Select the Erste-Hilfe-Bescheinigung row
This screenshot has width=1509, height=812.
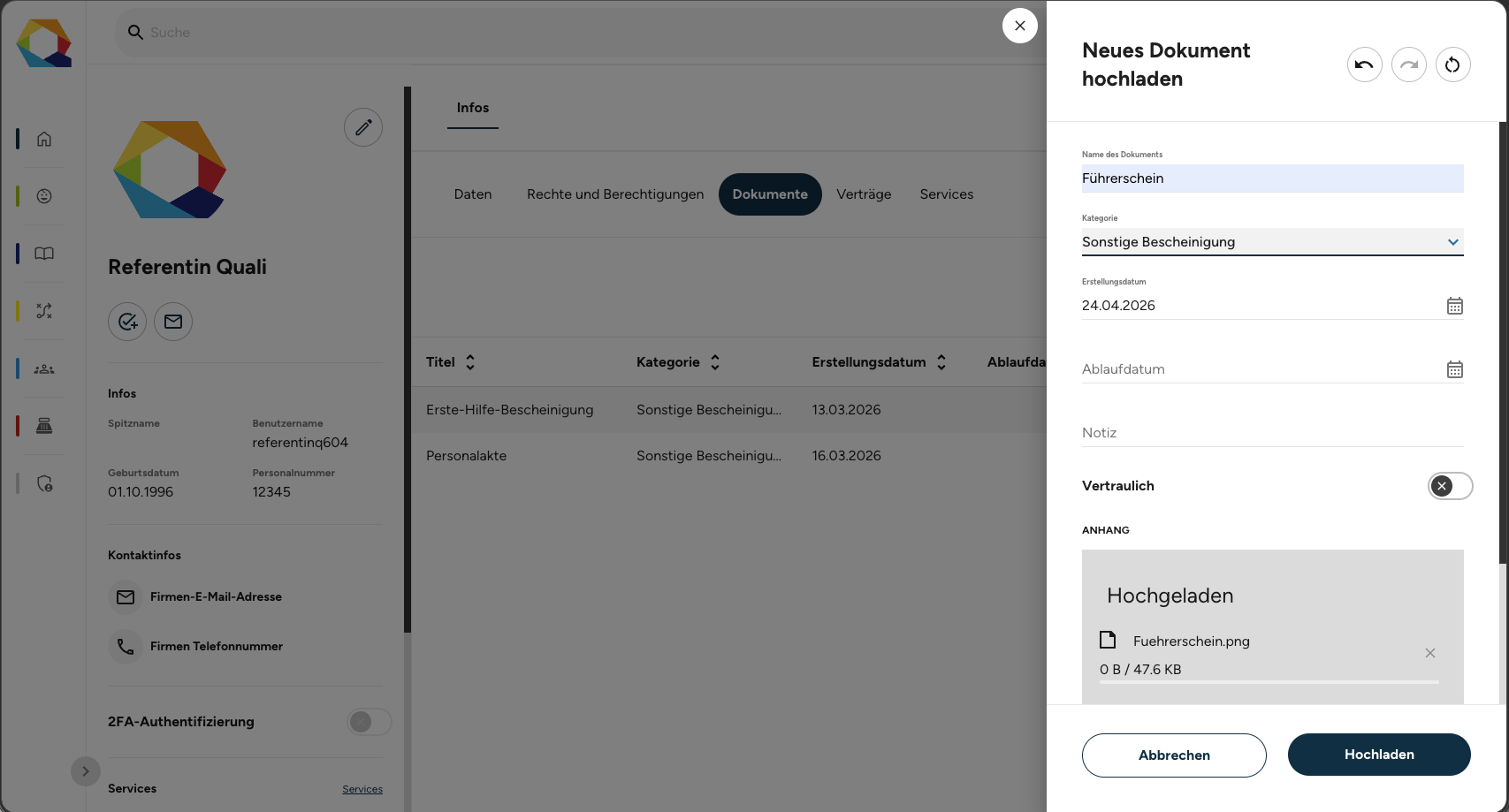pyautogui.click(x=729, y=410)
